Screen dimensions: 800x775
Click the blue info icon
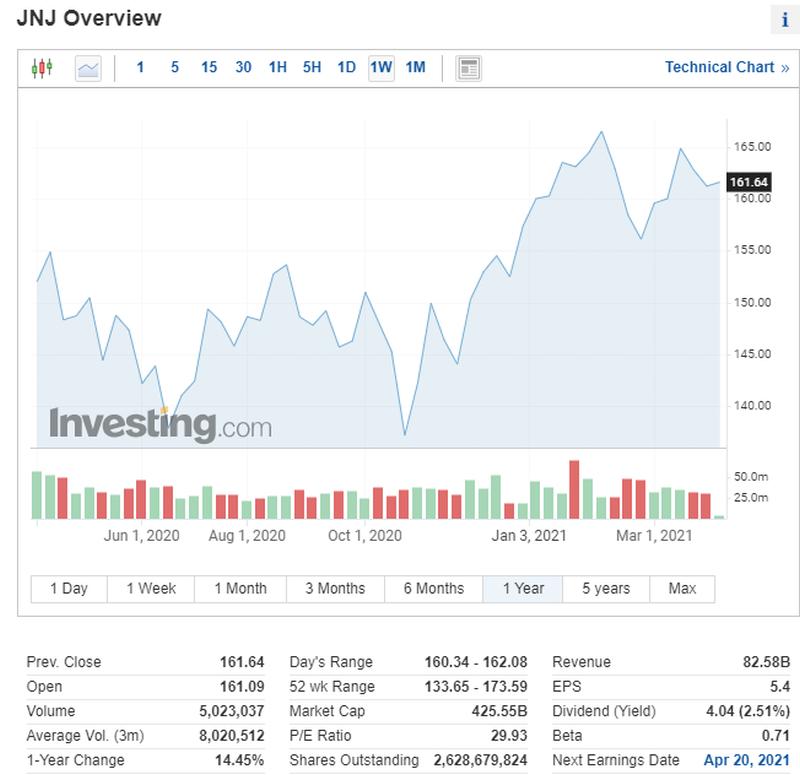point(783,20)
